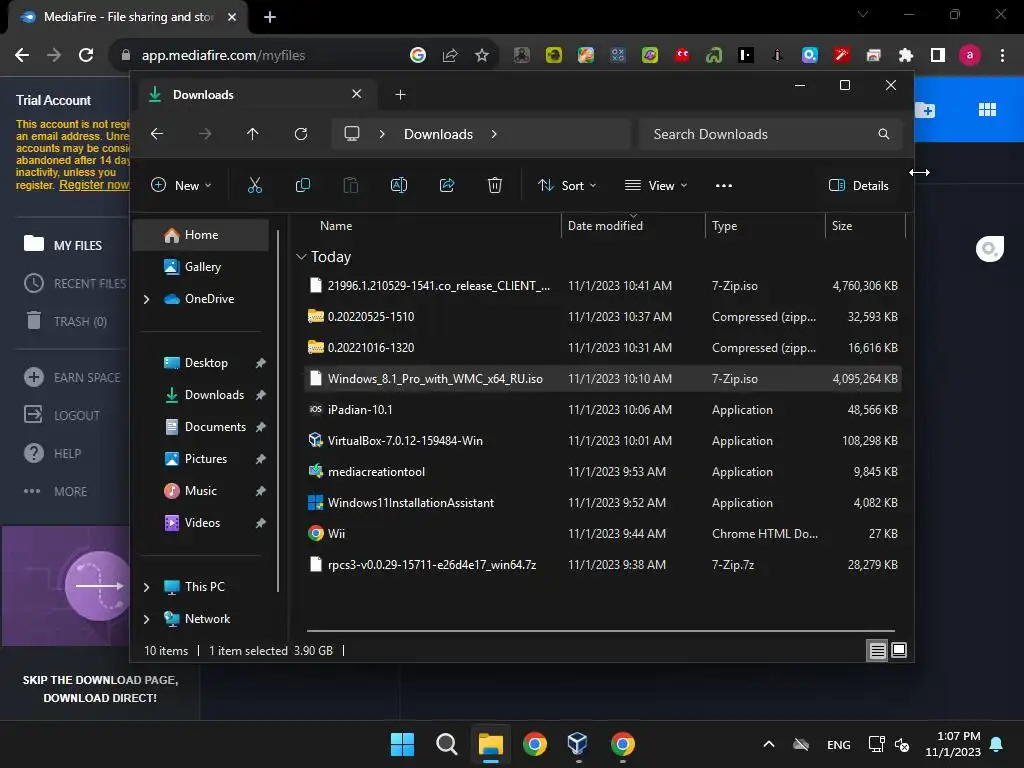
Task: Select Windows11InstallationAssistant file
Action: (603, 503)
